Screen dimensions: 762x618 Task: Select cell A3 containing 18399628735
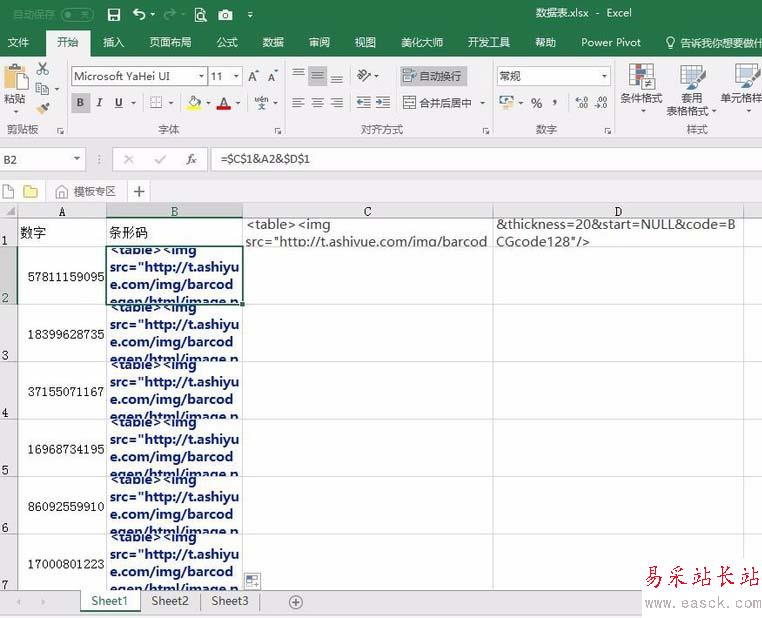click(x=62, y=334)
